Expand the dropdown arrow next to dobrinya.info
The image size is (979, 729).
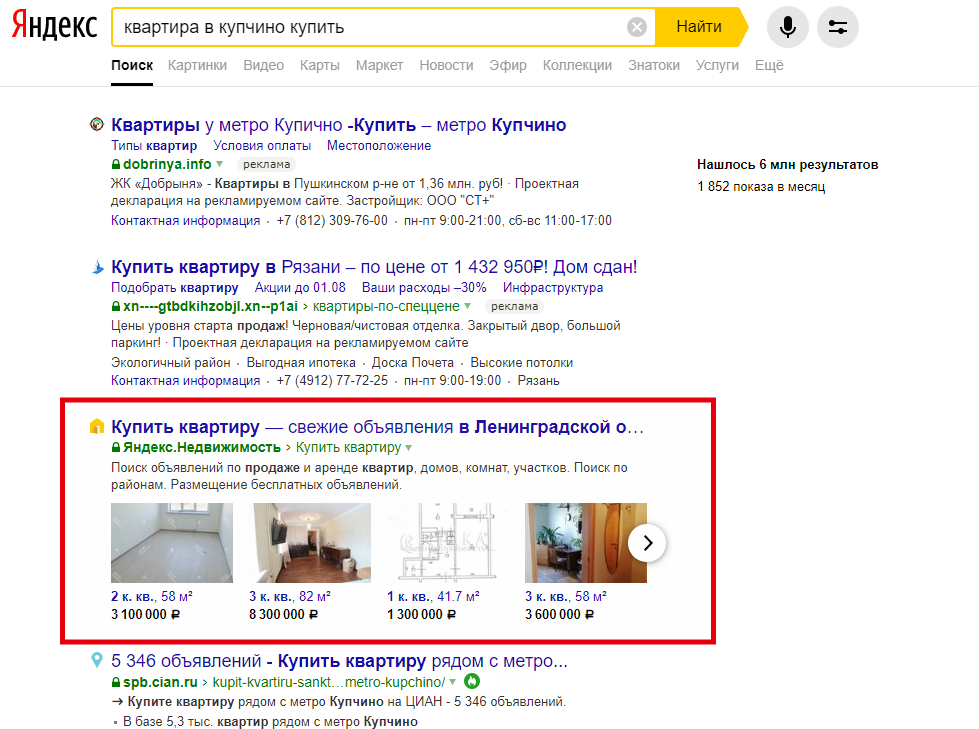[x=220, y=164]
